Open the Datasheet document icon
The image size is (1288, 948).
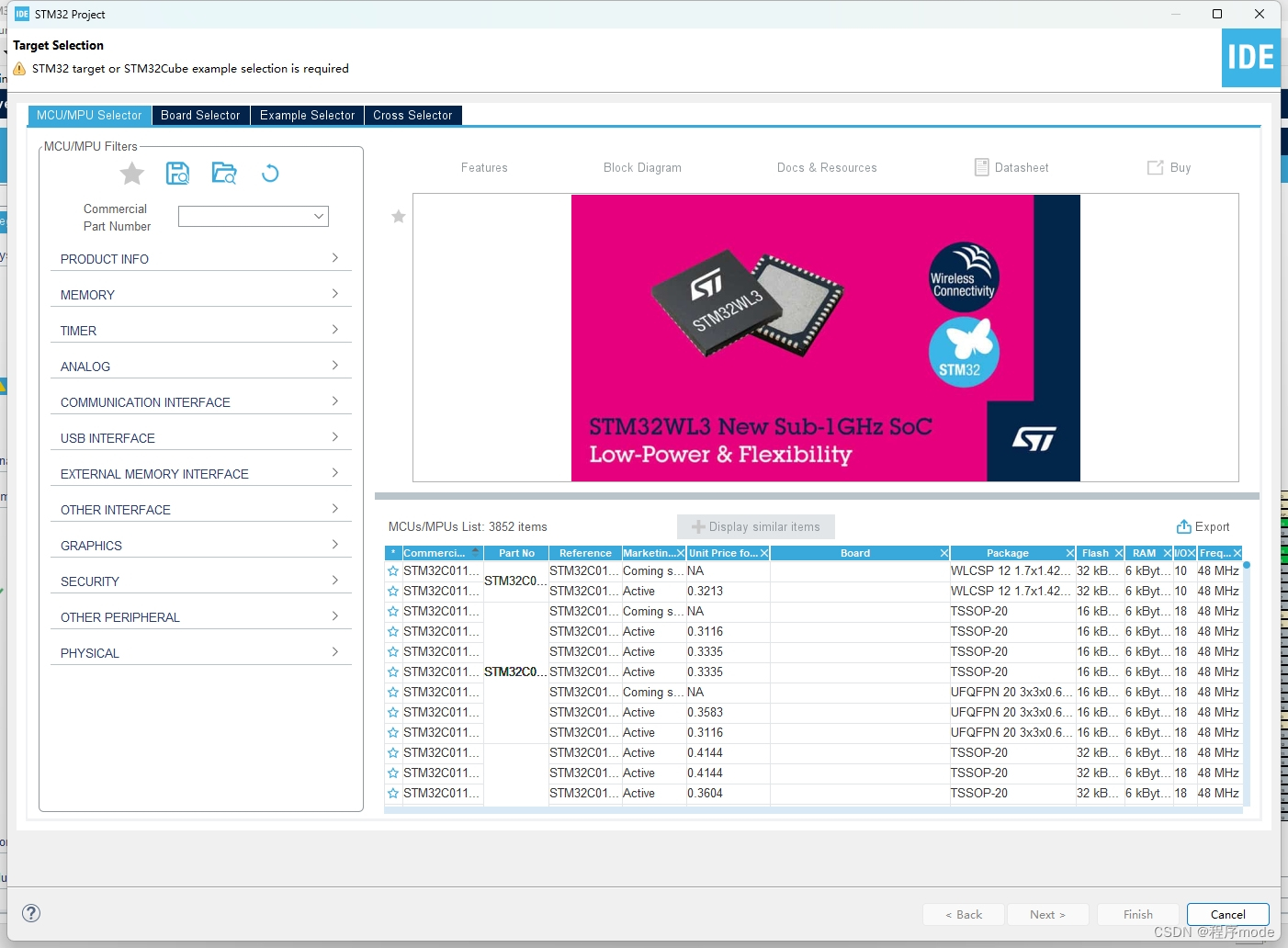[x=982, y=167]
